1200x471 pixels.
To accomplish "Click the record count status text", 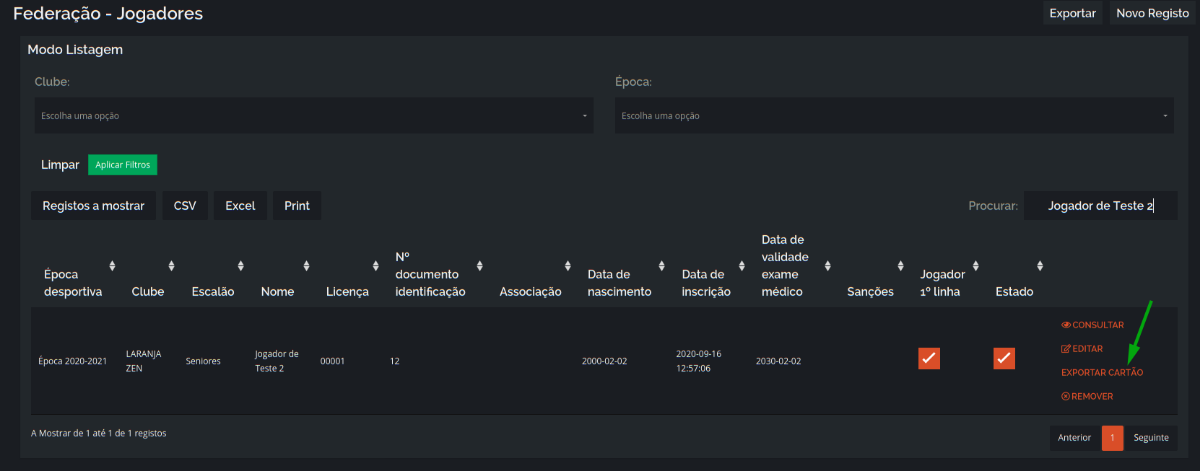I will click(x=99, y=434).
